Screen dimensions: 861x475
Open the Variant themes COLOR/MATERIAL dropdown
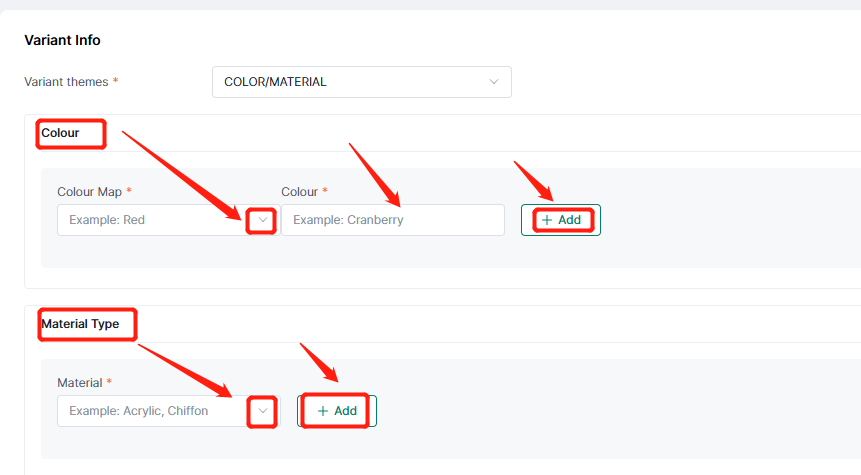[x=362, y=82]
